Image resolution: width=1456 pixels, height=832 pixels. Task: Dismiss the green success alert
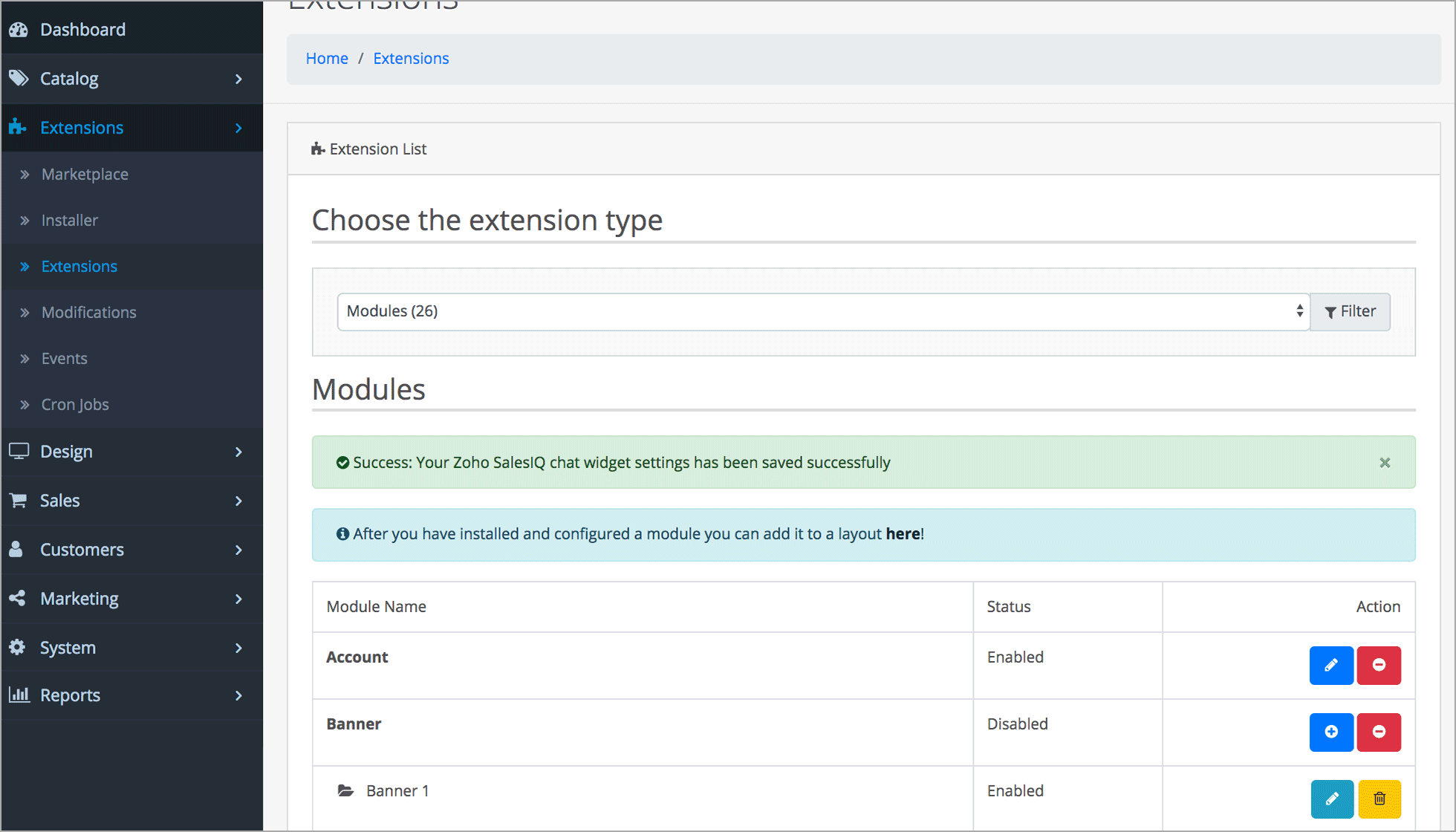1385,463
